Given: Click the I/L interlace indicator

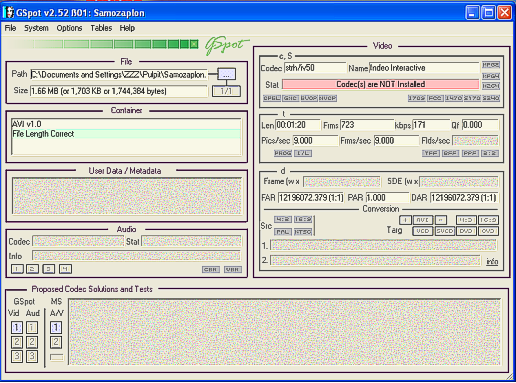Looking at the screenshot, I should click(303, 153).
